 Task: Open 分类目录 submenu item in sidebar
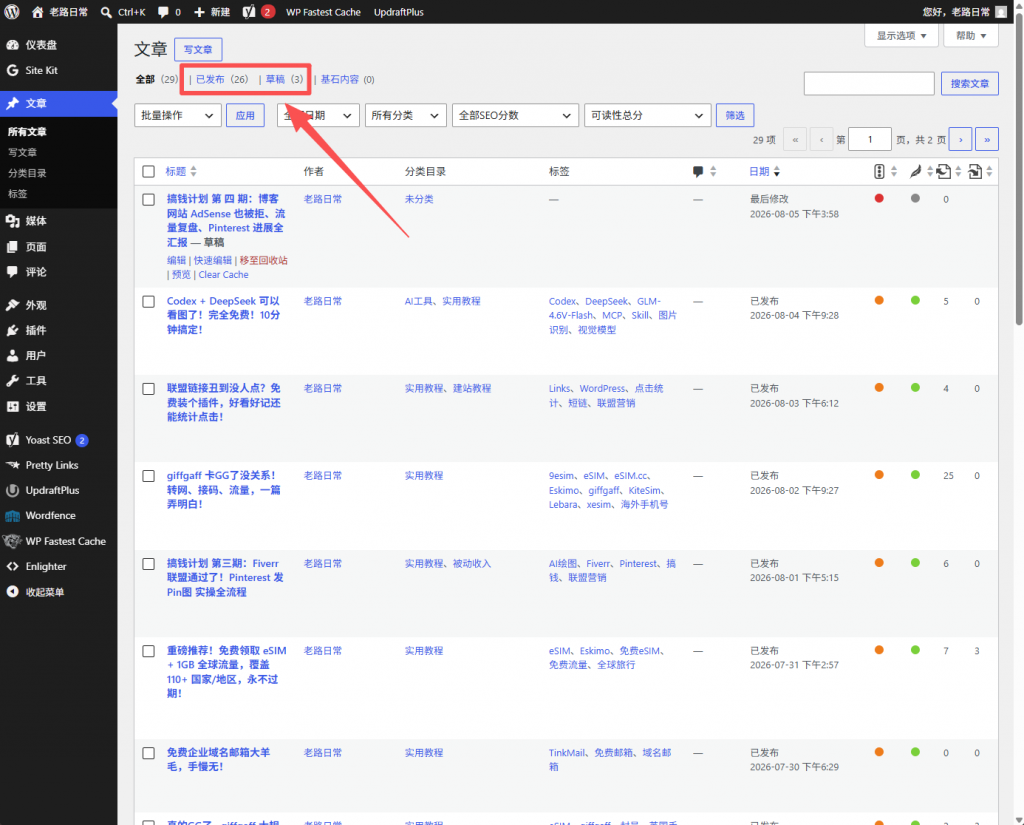27,173
